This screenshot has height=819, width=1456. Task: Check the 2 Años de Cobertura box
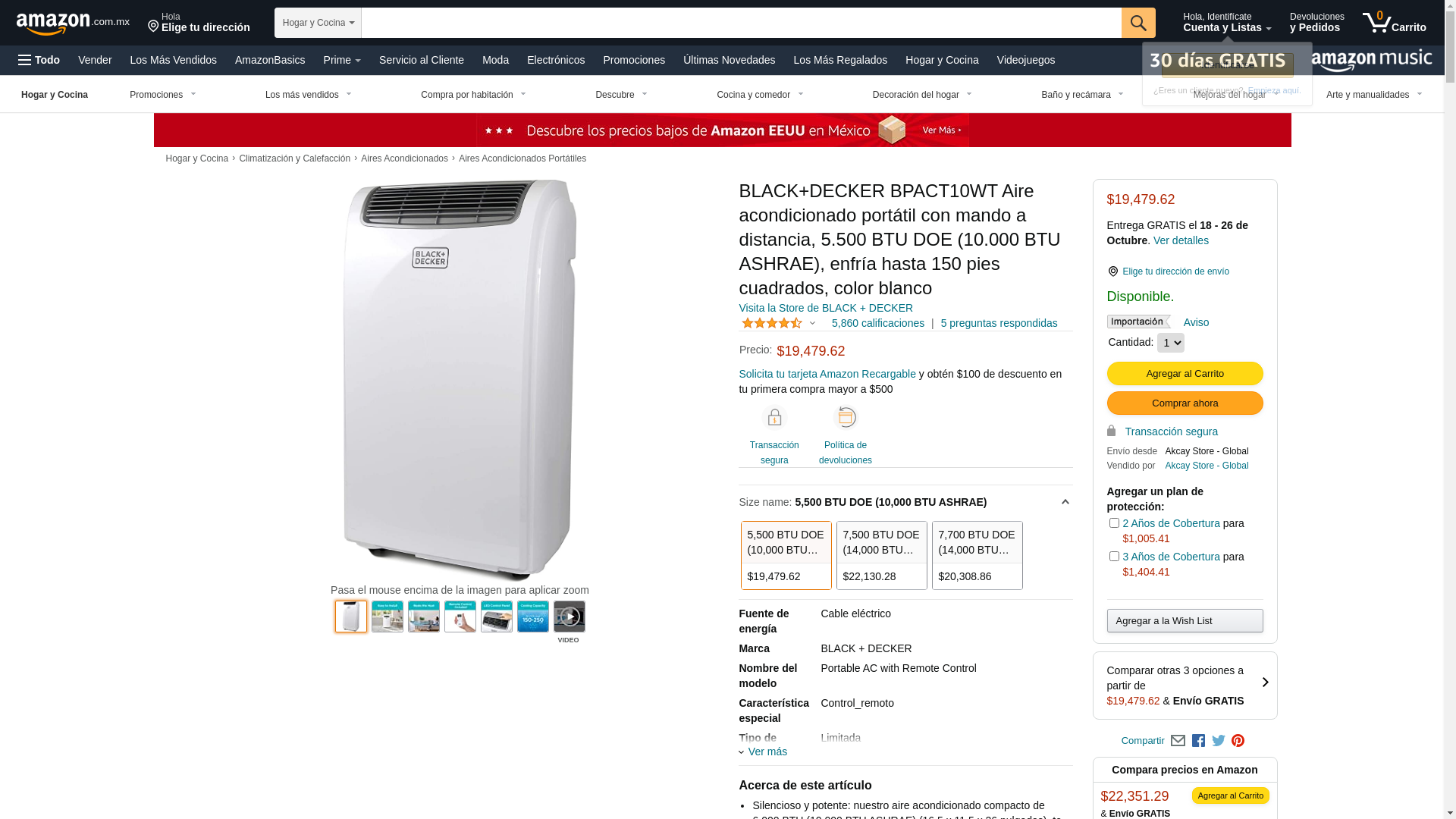click(1113, 522)
